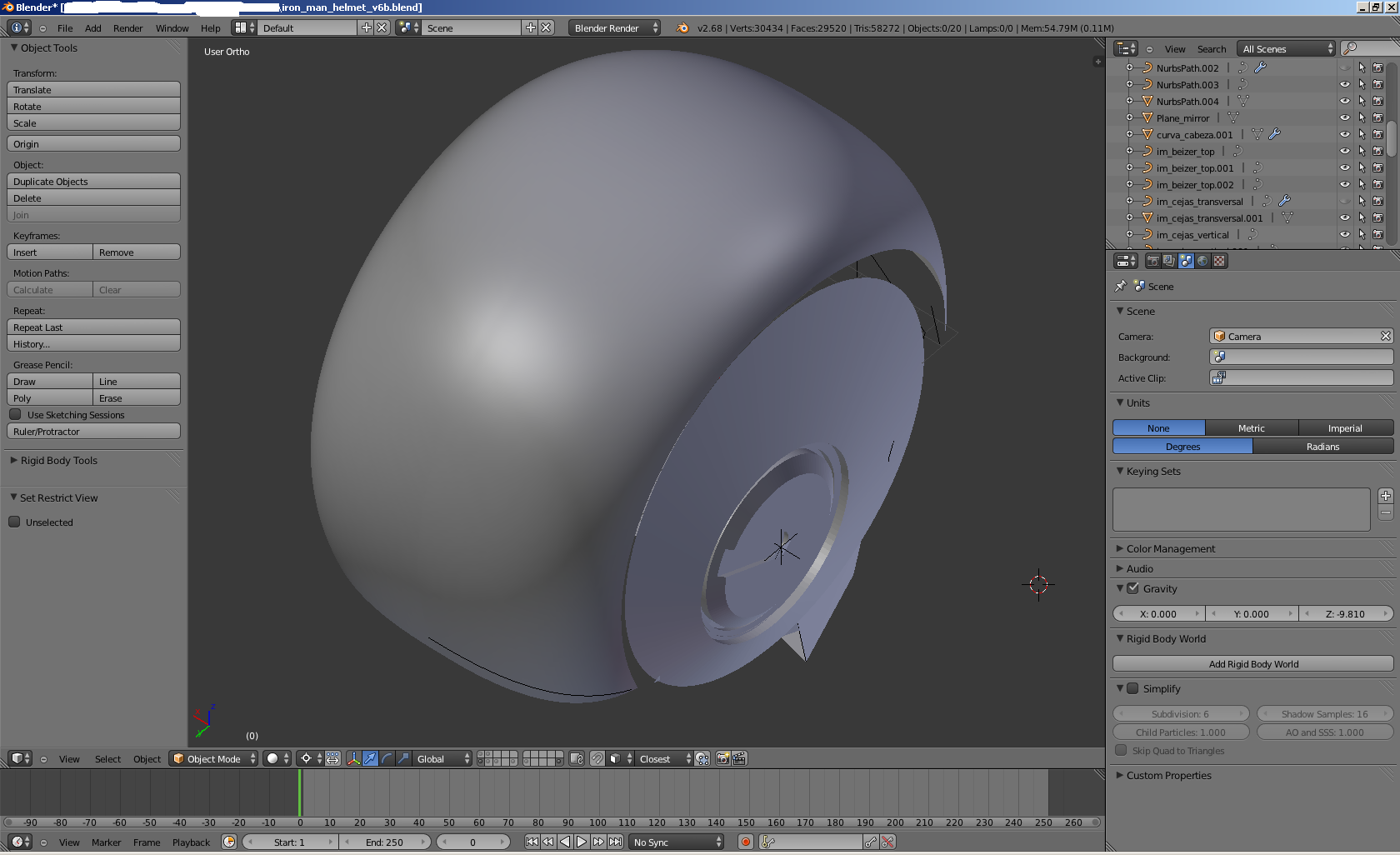The width and height of the screenshot is (1400, 855).
Task: Toggle visibility eye of Plane_mirror
Action: tap(1344, 117)
